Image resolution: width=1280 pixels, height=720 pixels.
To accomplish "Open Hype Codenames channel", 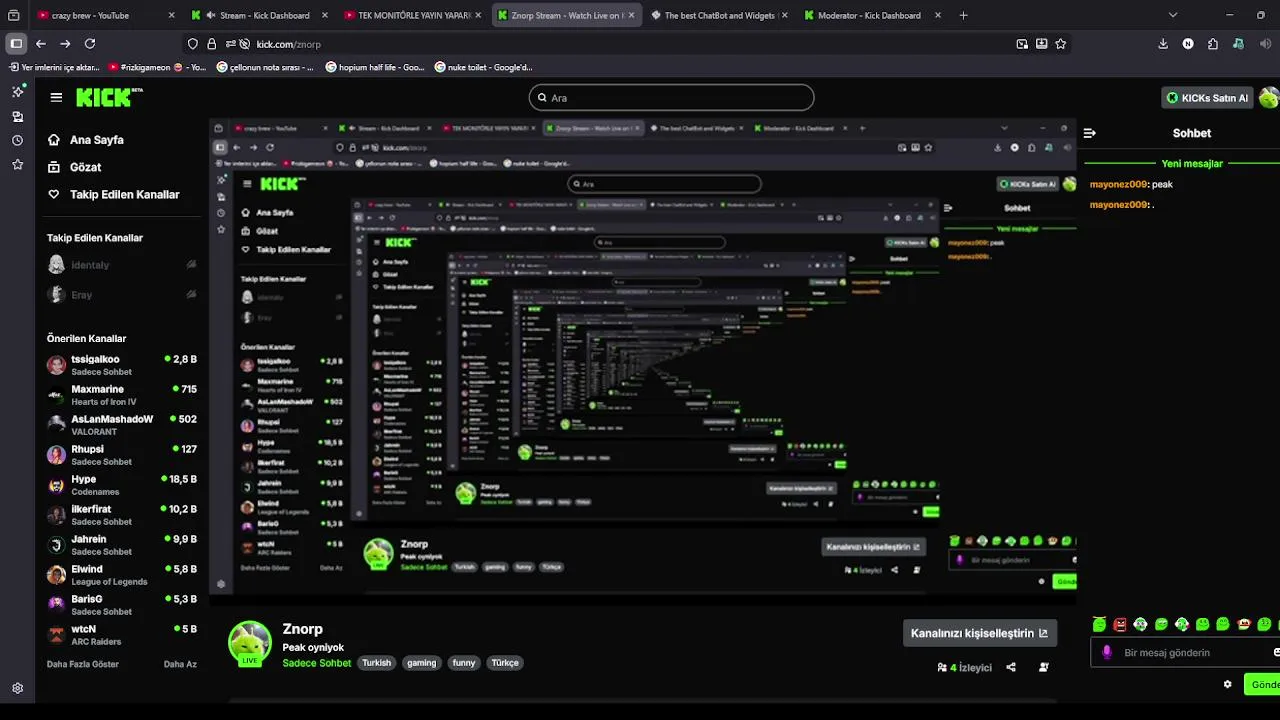I will tap(122, 485).
